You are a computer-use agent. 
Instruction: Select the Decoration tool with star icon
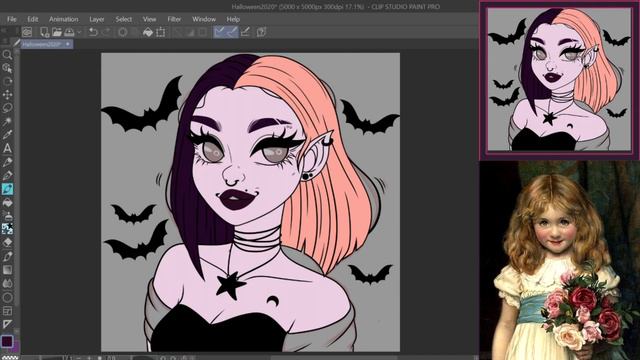point(7,229)
